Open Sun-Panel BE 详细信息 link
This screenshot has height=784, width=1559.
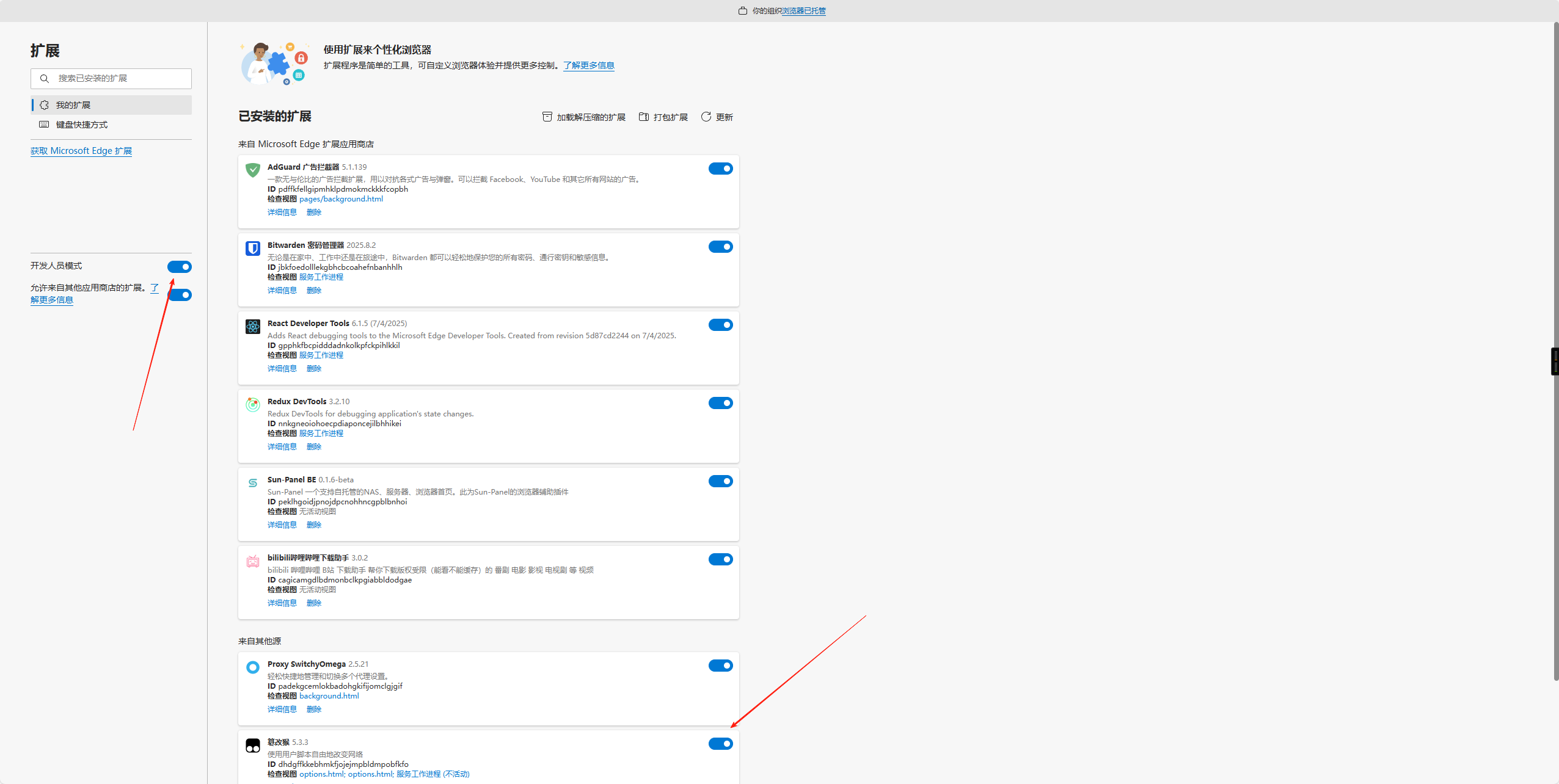pyautogui.click(x=282, y=525)
